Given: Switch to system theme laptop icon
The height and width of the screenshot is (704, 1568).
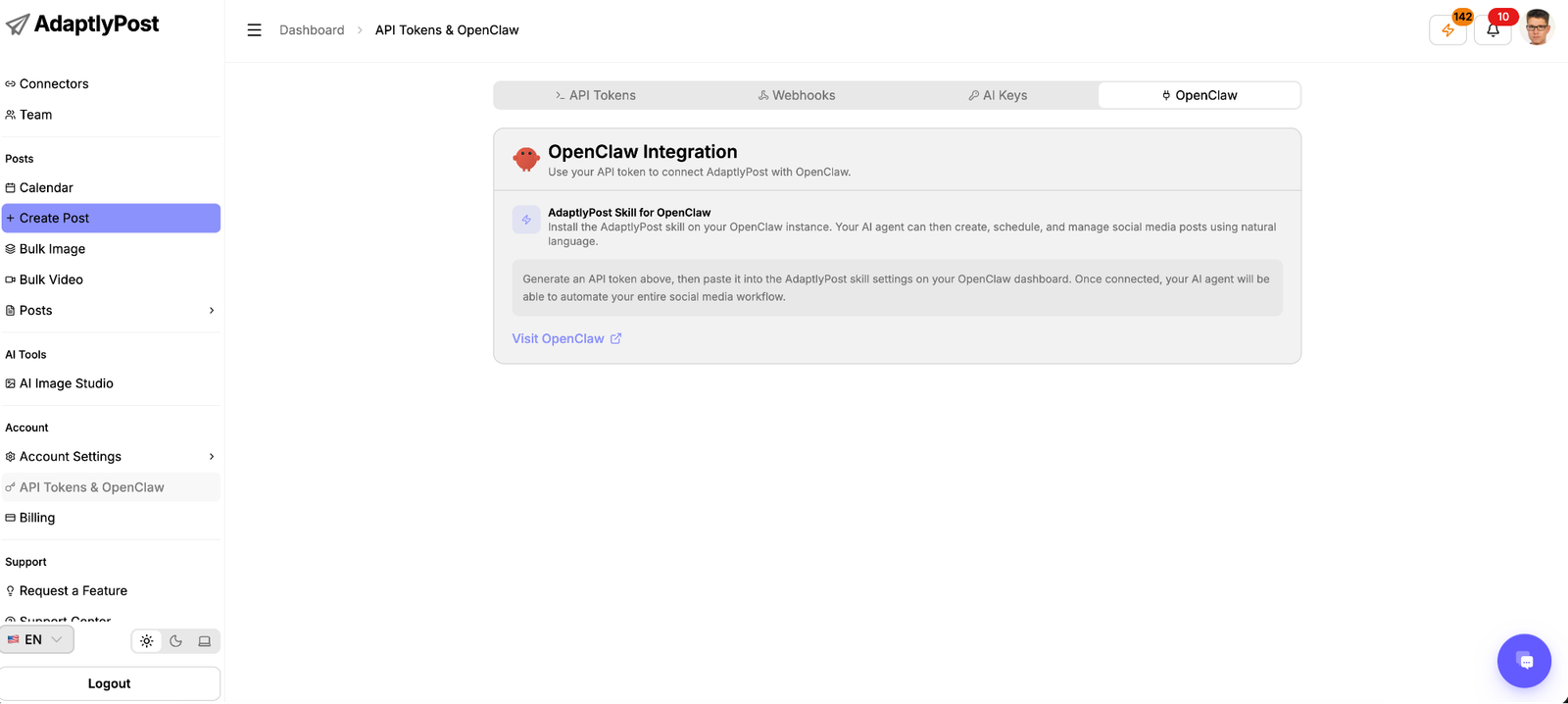Looking at the screenshot, I should 204,641.
